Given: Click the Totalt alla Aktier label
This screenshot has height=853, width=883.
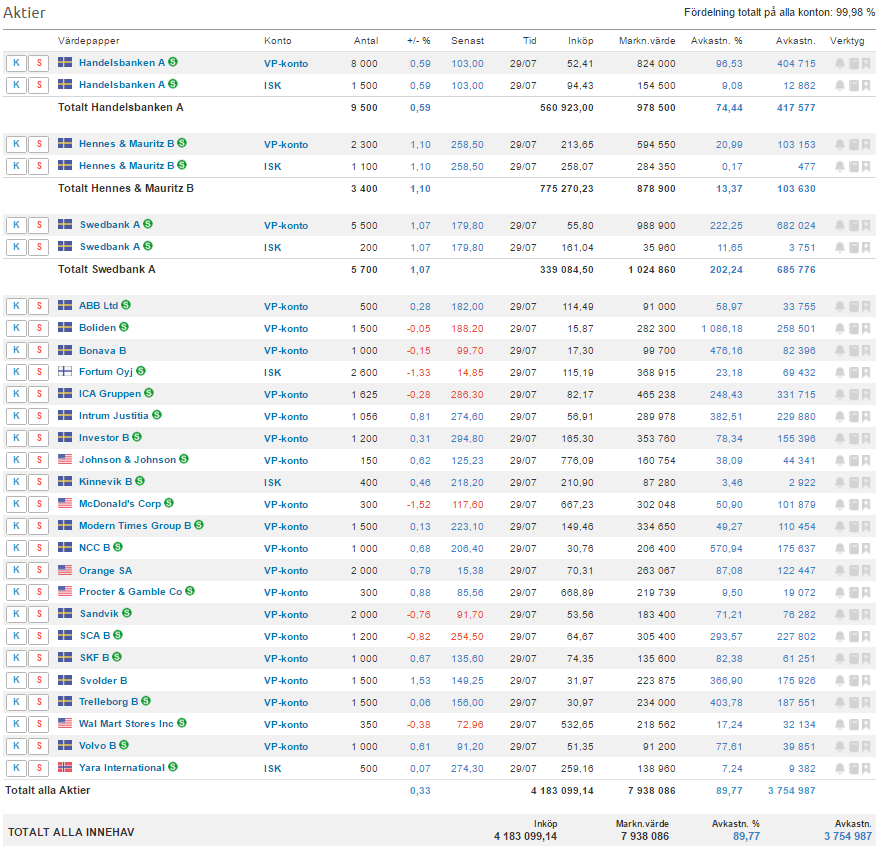Looking at the screenshot, I should tap(48, 790).
